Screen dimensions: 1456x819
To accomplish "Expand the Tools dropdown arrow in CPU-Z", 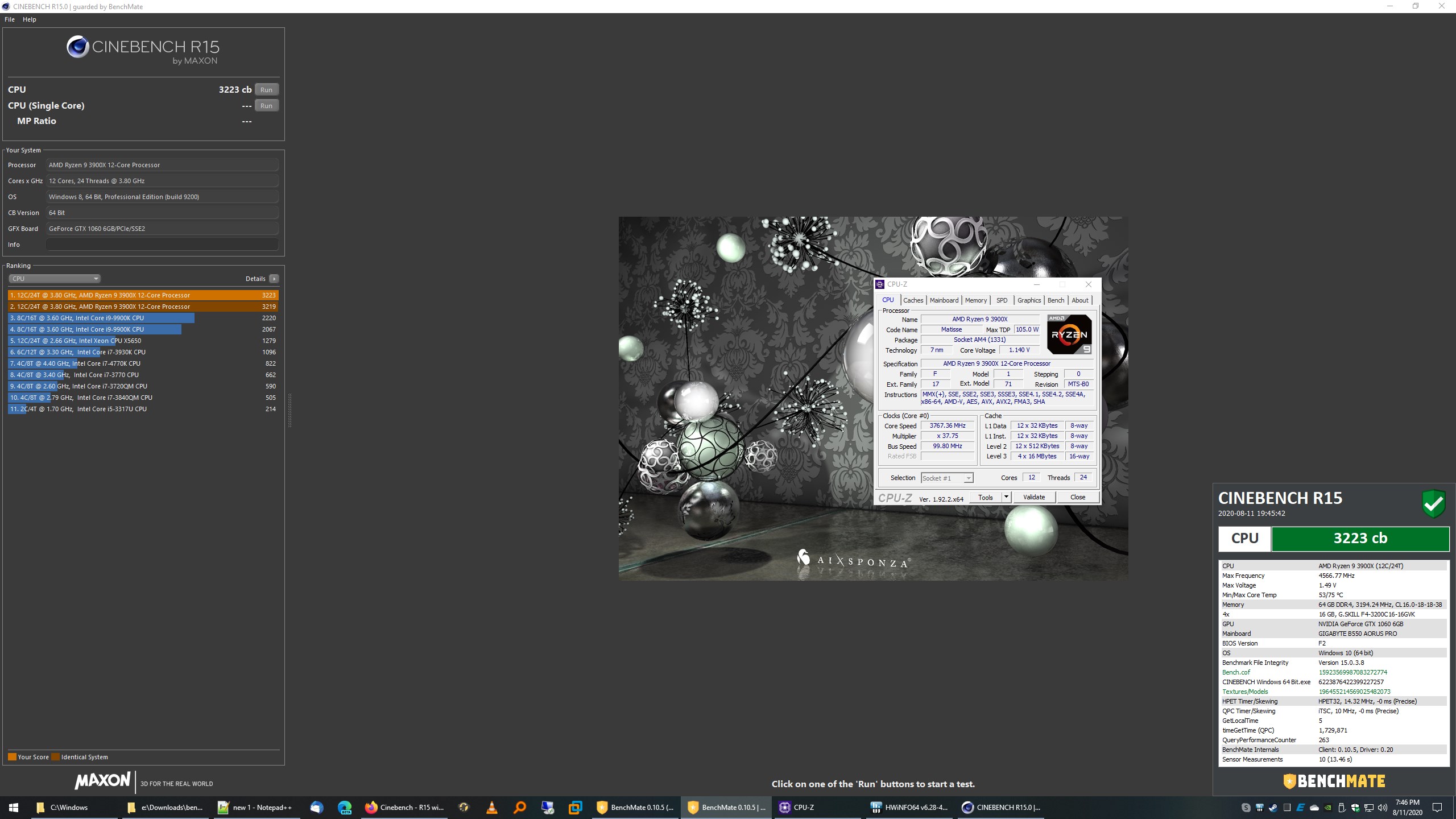I will (x=1006, y=497).
